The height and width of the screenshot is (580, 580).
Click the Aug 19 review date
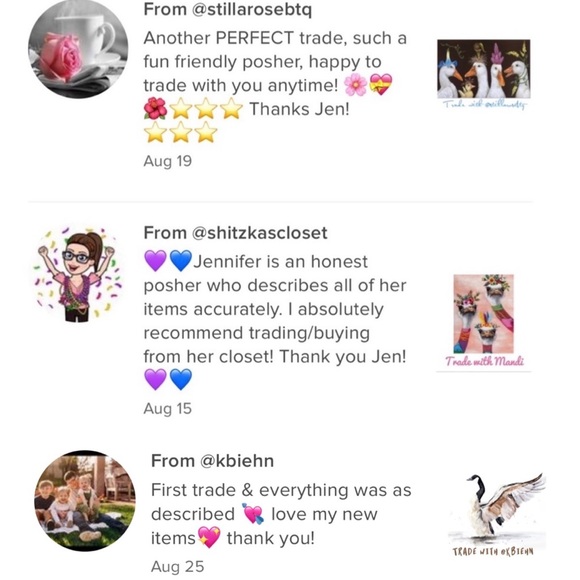pos(168,161)
